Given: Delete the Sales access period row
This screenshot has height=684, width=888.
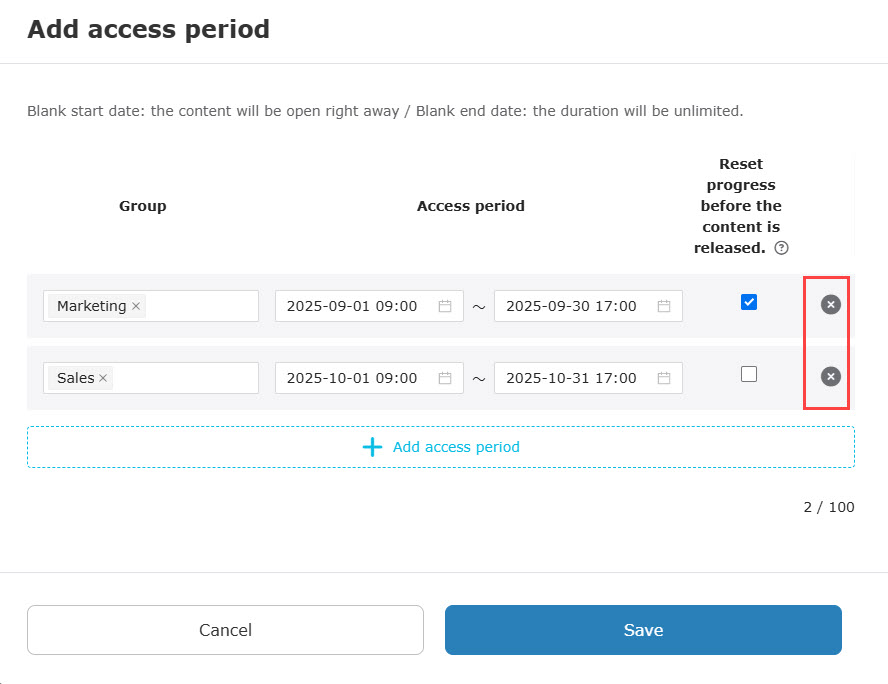Looking at the screenshot, I should click(x=830, y=376).
